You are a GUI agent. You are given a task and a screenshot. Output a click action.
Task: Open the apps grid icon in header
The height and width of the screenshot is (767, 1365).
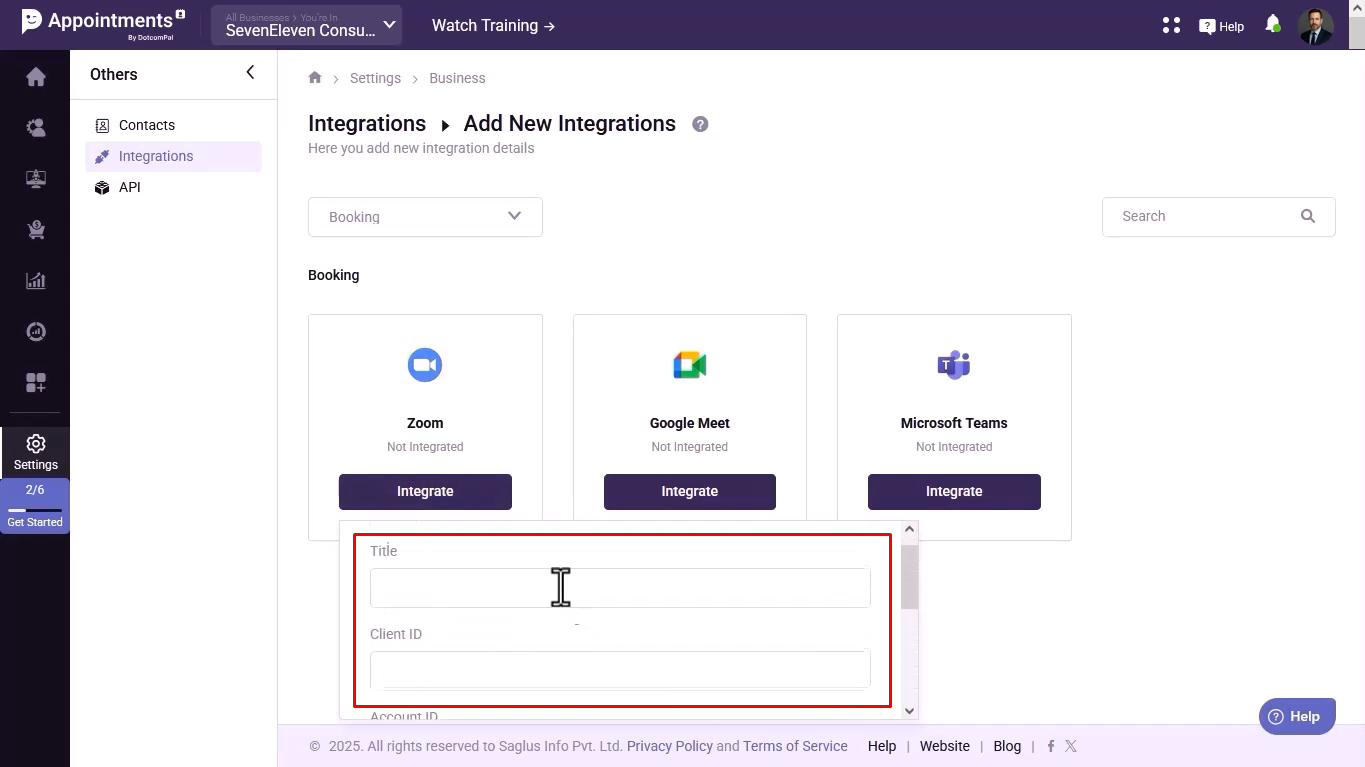pos(1171,26)
